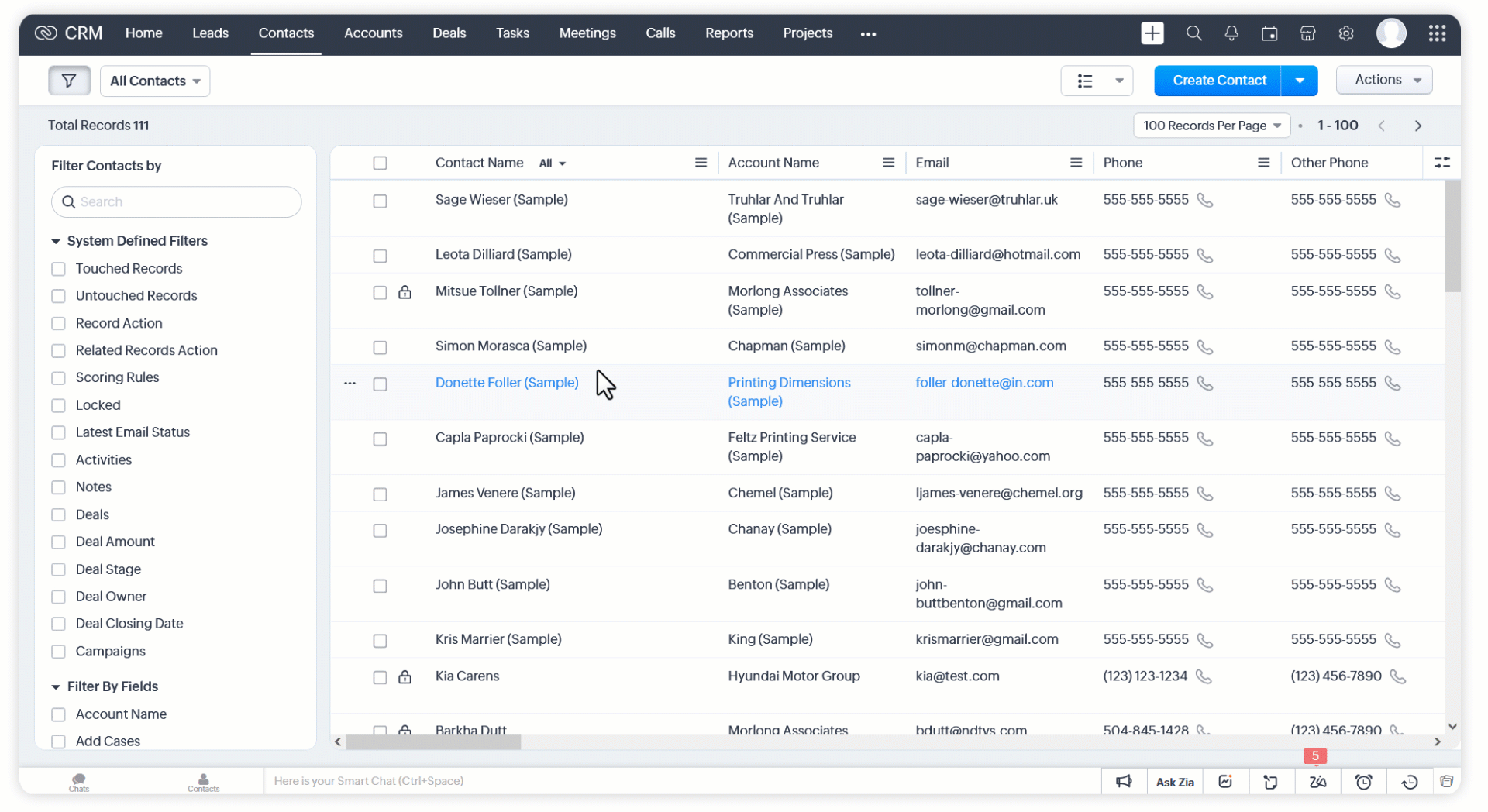1488x812 pixels.
Task: Open Ask Zia assistant
Action: pos(1174,782)
